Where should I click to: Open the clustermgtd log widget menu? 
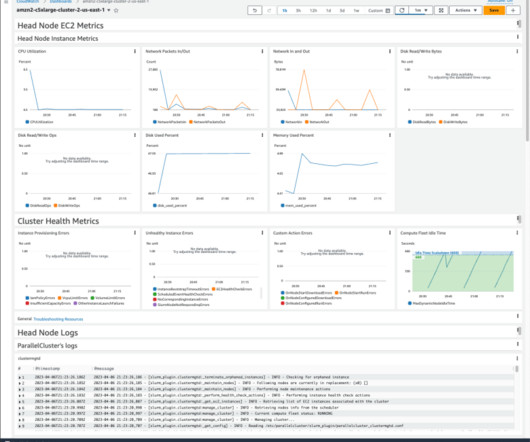pyautogui.click(x=517, y=358)
